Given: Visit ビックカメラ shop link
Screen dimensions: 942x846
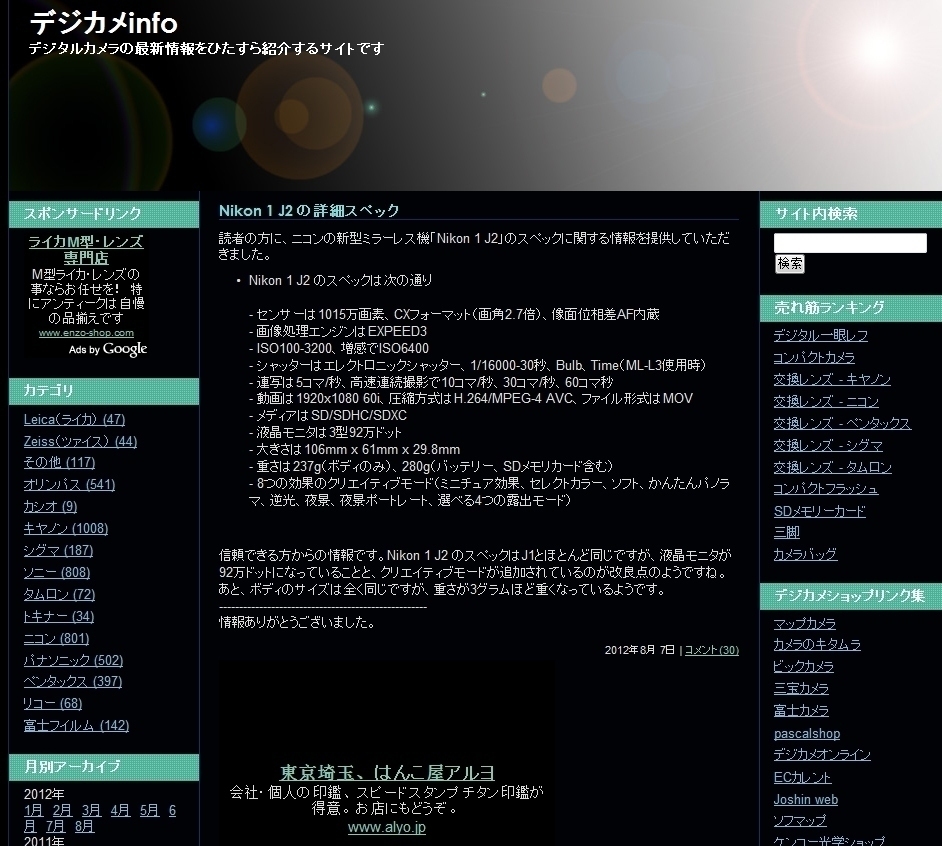Looking at the screenshot, I should coord(804,667).
